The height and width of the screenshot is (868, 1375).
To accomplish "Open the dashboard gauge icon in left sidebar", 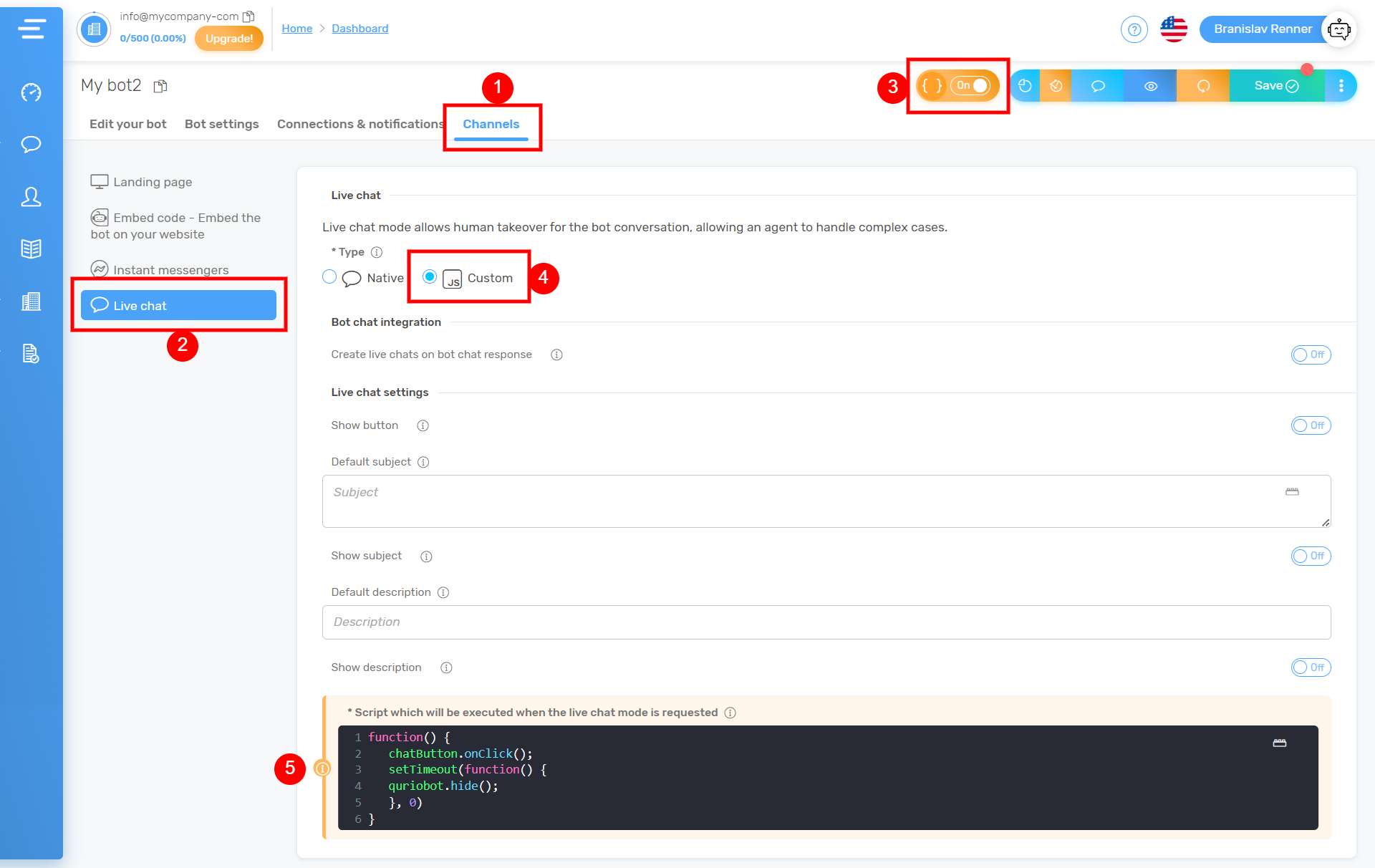I will 31,92.
